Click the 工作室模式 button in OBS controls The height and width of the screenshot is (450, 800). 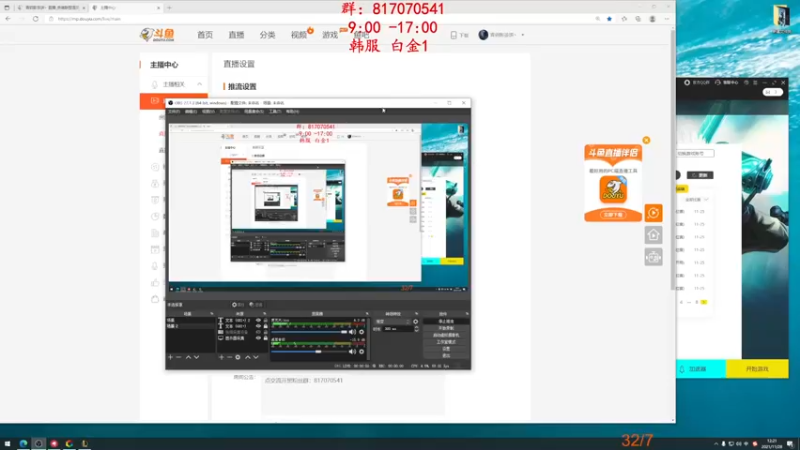[446, 342]
